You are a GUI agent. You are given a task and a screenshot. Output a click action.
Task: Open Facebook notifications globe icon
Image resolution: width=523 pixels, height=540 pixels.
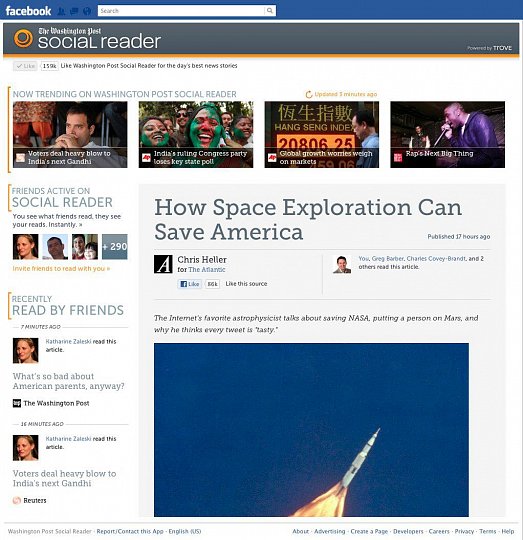[87, 11]
